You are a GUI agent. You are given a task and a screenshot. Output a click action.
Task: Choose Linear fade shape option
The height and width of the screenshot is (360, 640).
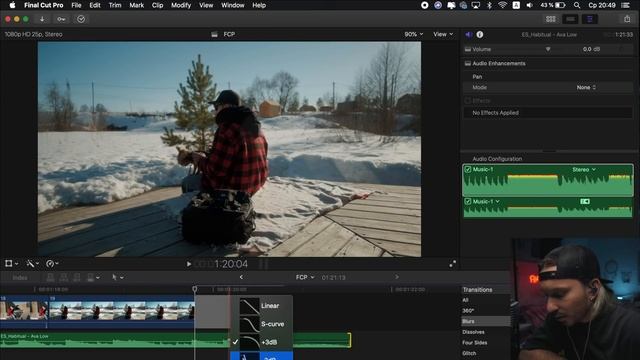262,306
